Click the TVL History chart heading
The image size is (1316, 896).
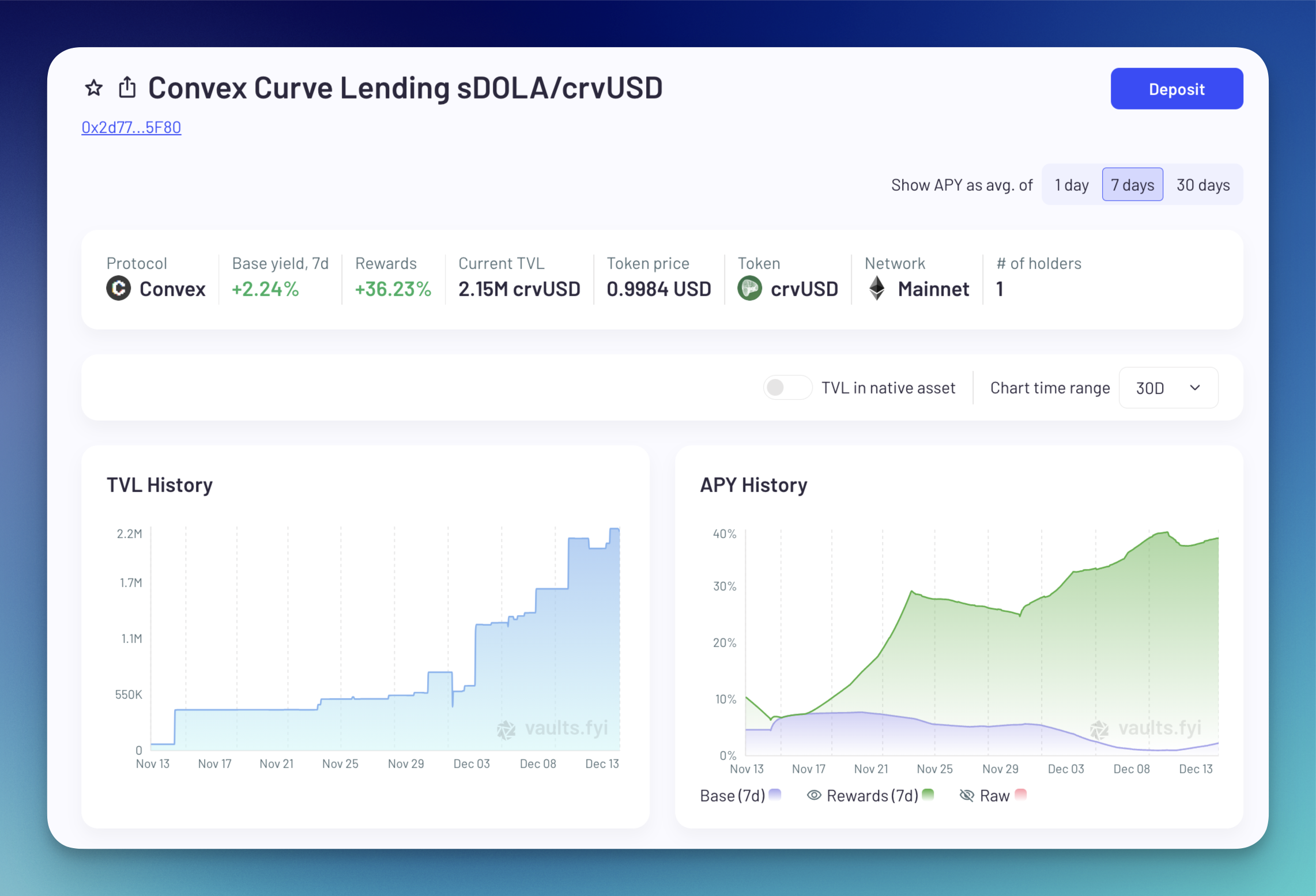[x=160, y=485]
